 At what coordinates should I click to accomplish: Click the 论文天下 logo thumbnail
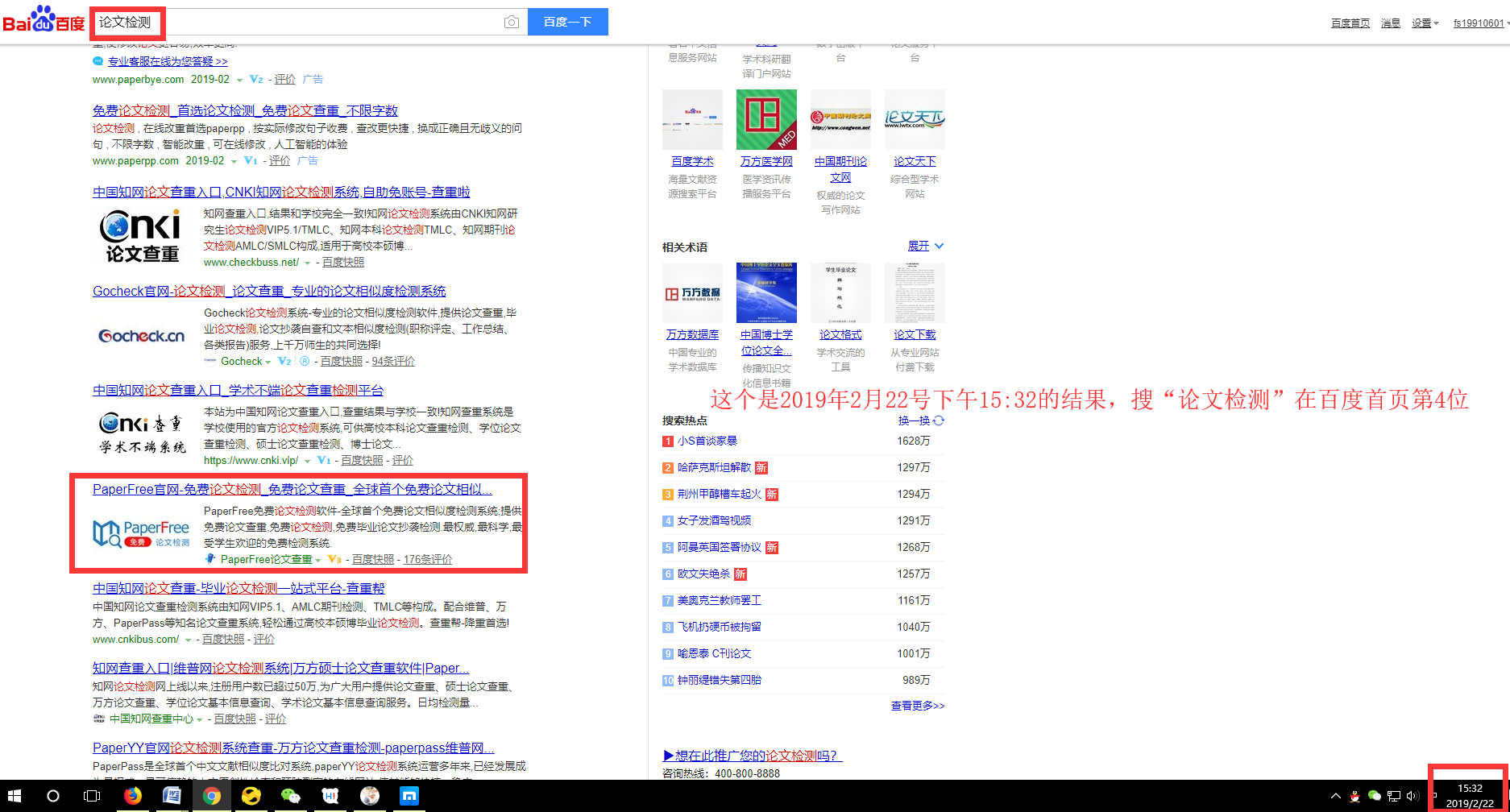pyautogui.click(x=915, y=119)
